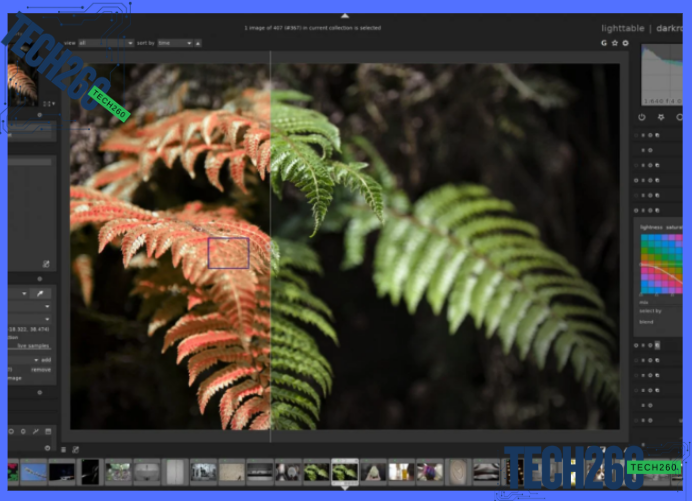The width and height of the screenshot is (692, 501).
Task: Show active modules using the power icon
Action: [642, 117]
